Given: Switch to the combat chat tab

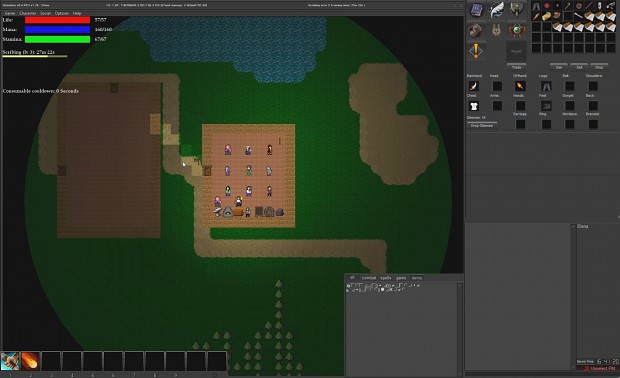Looking at the screenshot, I should pyautogui.click(x=369, y=278).
